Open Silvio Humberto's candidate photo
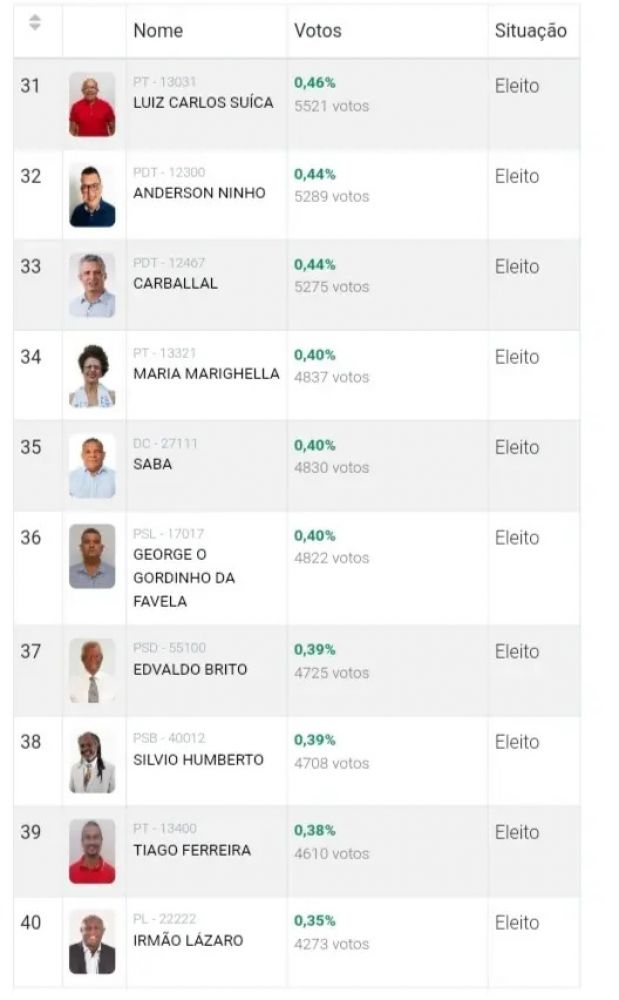Screen dimensions: 619x1000 [x=92, y=761]
